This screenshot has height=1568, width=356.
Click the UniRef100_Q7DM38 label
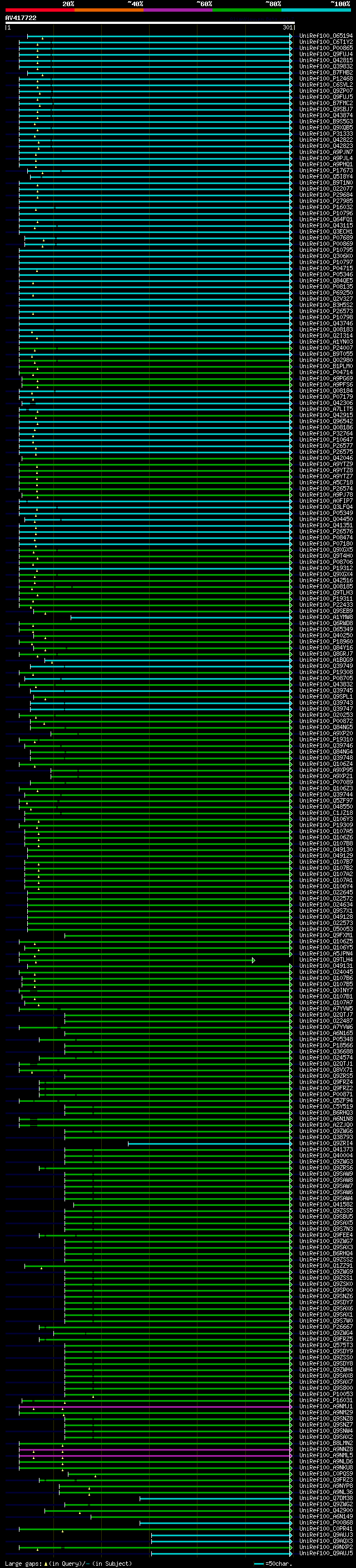[326, 1498]
